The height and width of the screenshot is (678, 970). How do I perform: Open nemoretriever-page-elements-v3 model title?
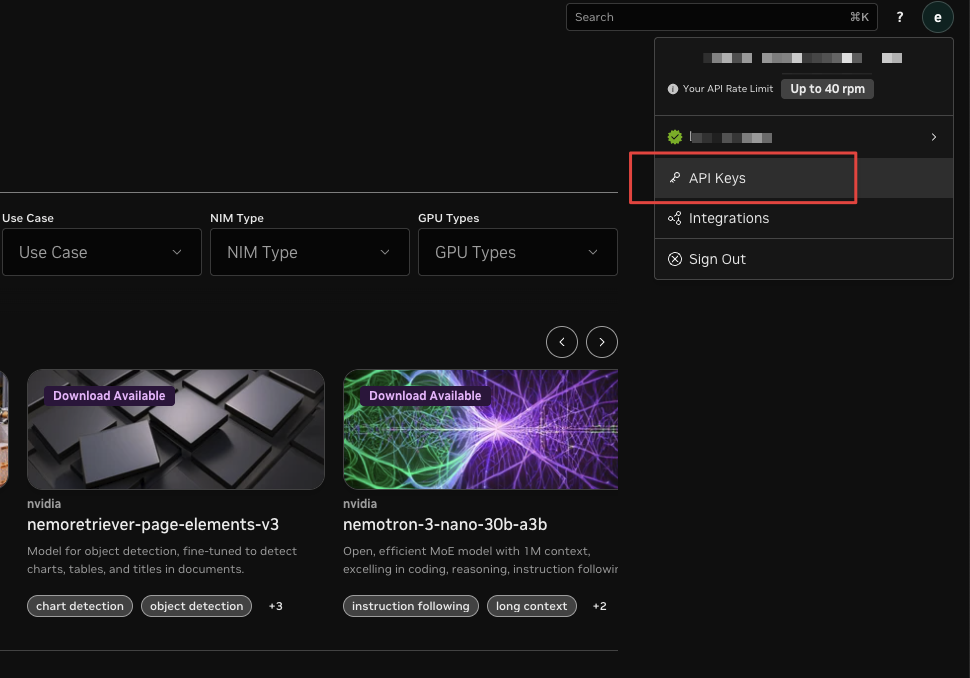153,525
